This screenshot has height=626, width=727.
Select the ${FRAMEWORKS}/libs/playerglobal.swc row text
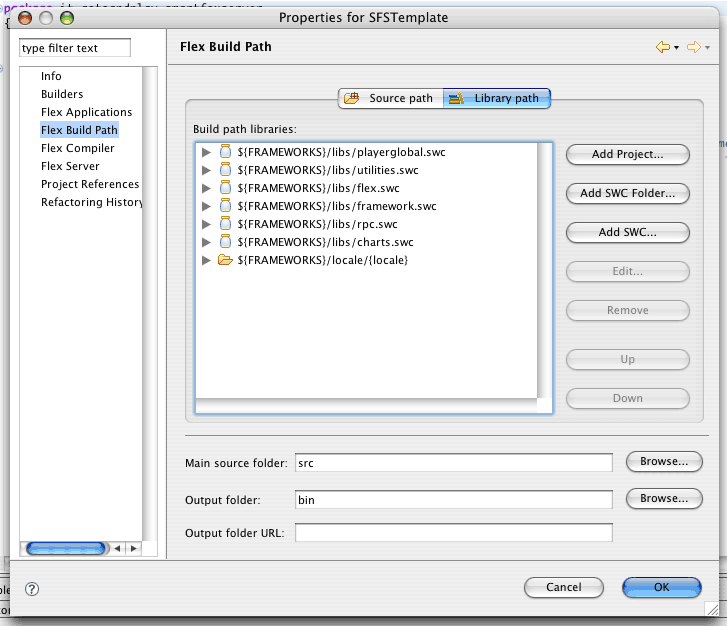pos(341,152)
